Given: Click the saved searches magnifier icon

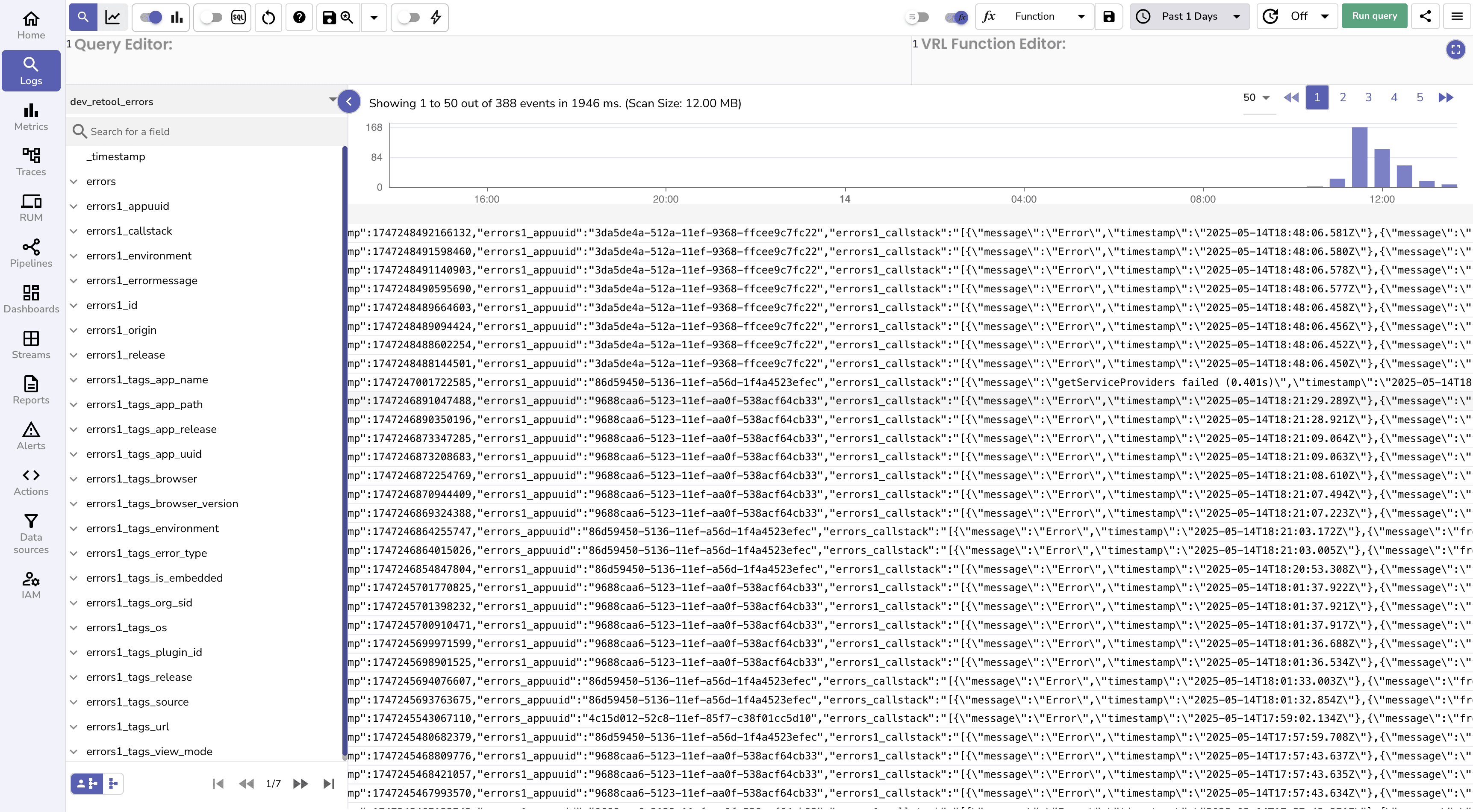Looking at the screenshot, I should click(x=347, y=17).
